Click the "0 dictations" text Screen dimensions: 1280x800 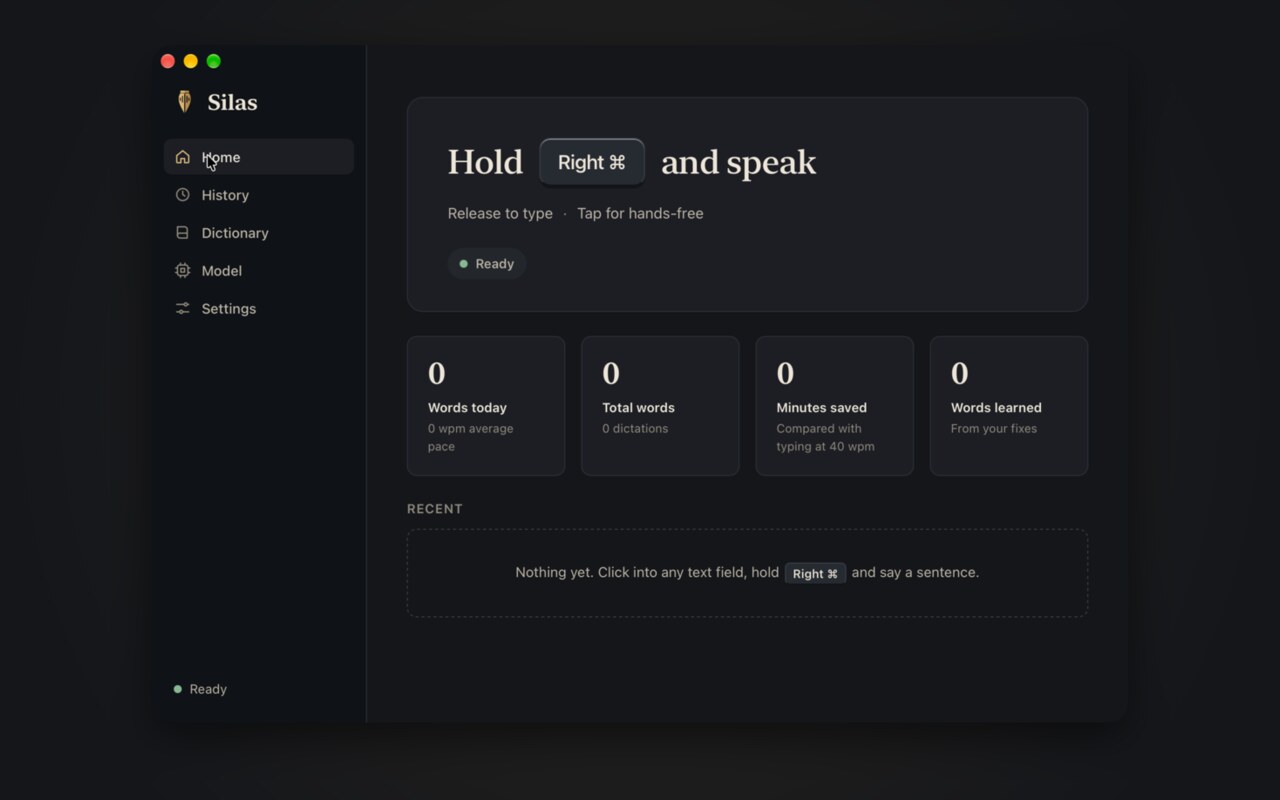point(635,429)
